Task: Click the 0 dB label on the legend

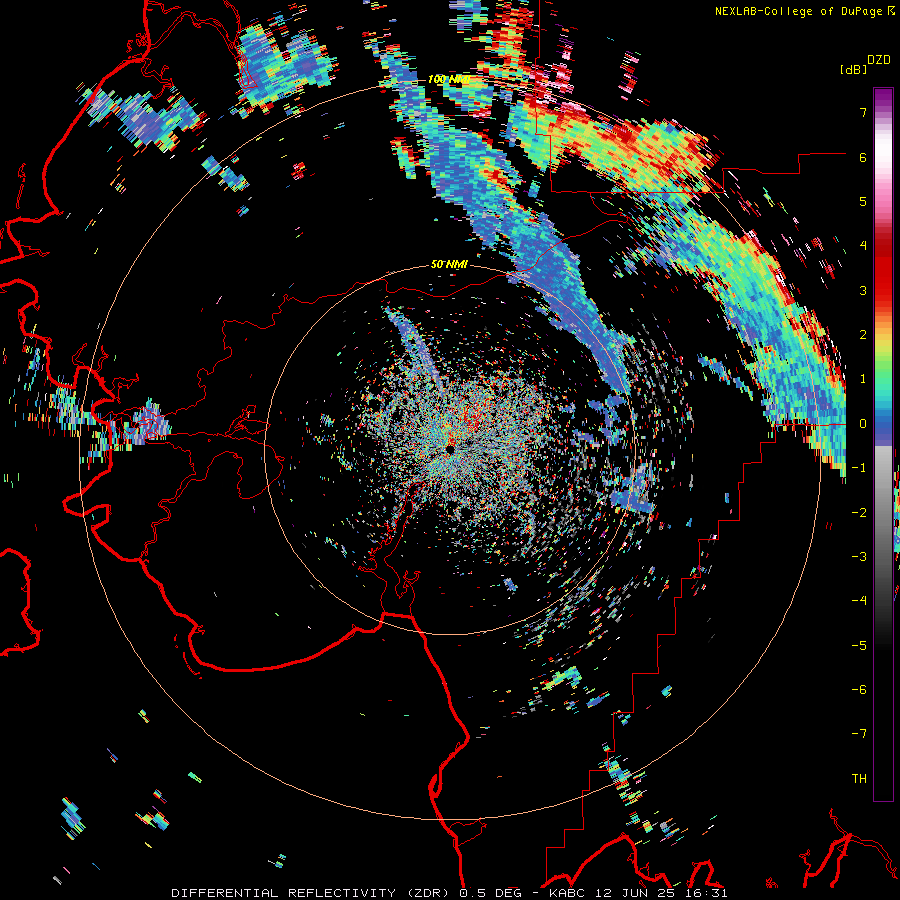Action: (863, 424)
